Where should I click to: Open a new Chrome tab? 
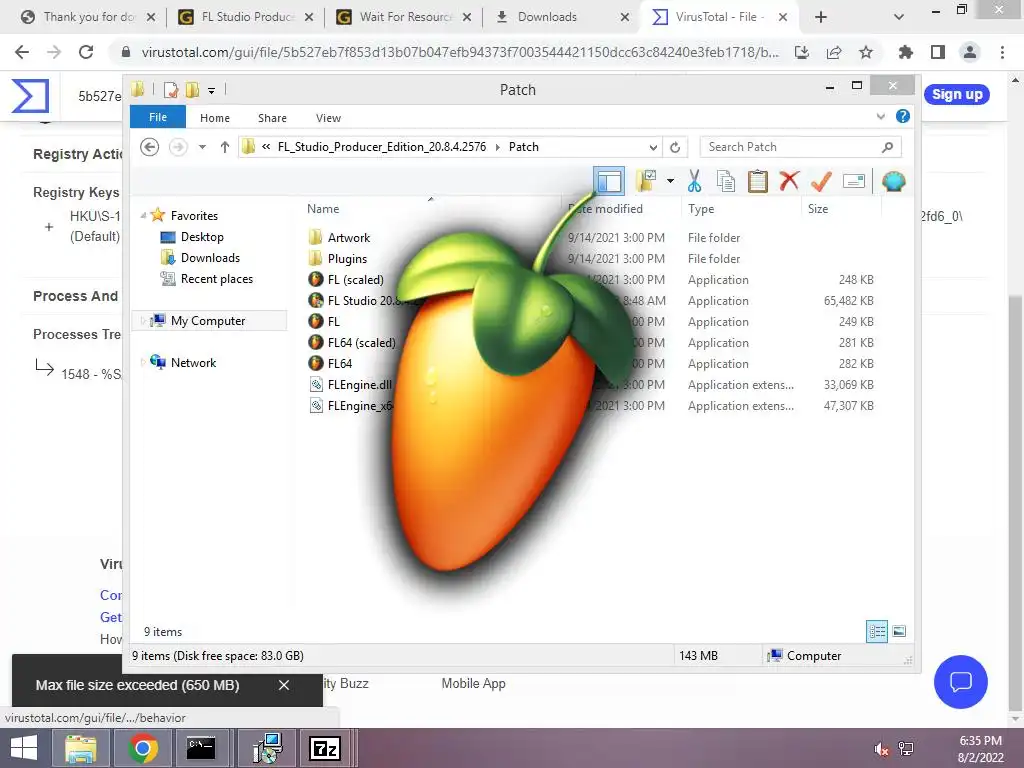[821, 18]
